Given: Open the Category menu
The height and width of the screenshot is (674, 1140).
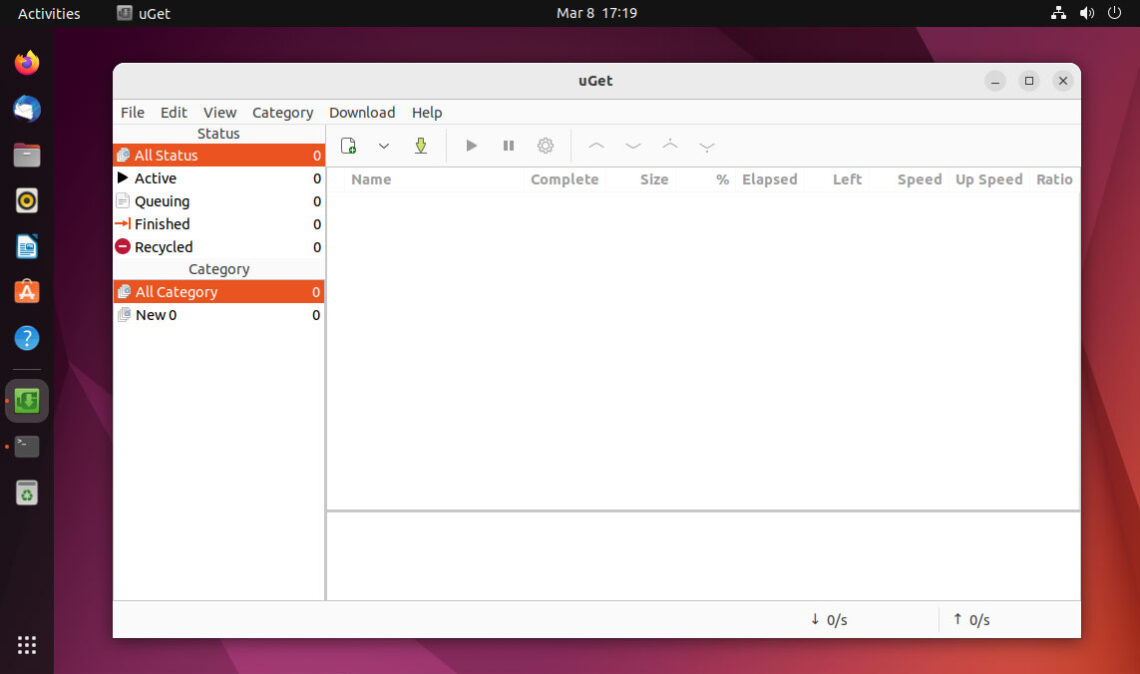Looking at the screenshot, I should coord(282,113).
